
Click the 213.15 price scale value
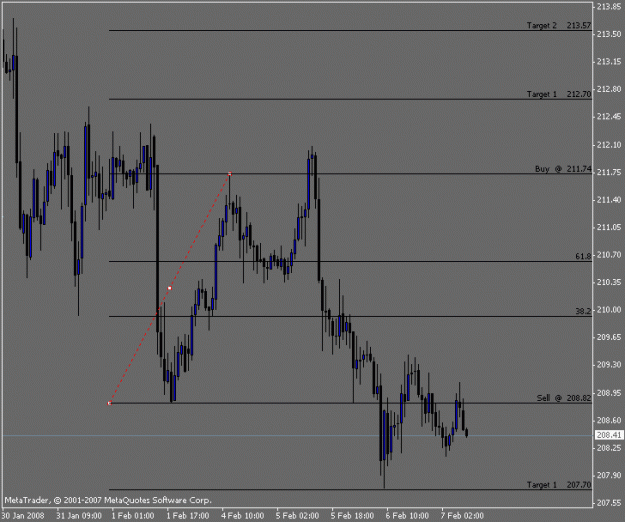(x=609, y=62)
